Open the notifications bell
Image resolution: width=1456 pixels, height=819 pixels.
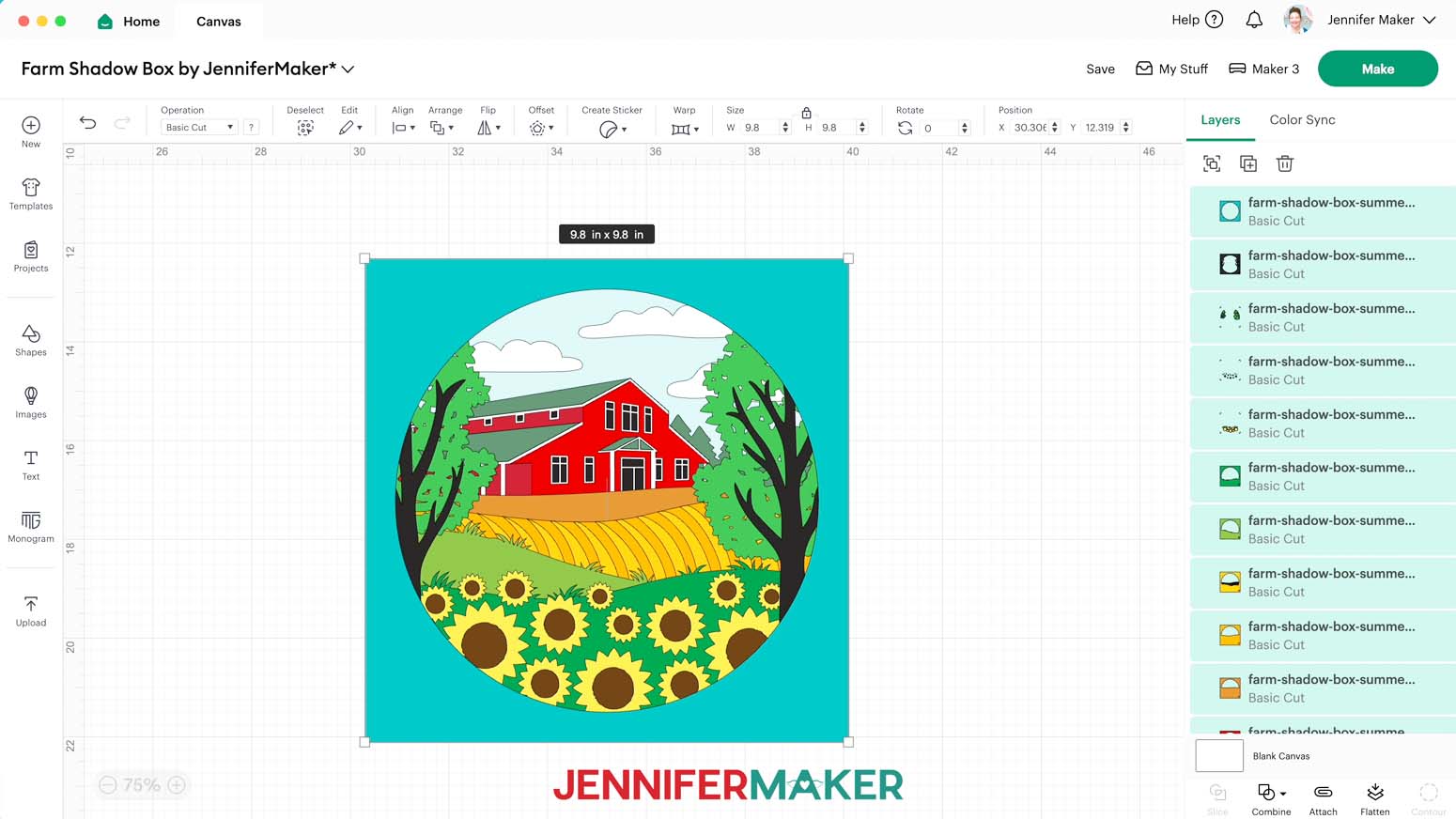point(1254,19)
